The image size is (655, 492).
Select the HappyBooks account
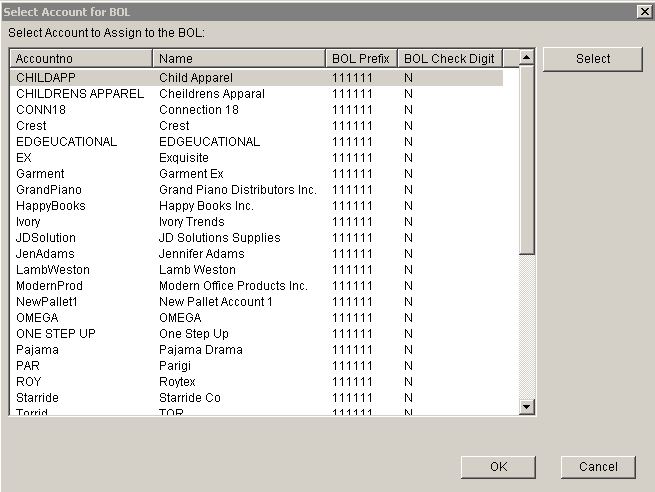coord(51,205)
